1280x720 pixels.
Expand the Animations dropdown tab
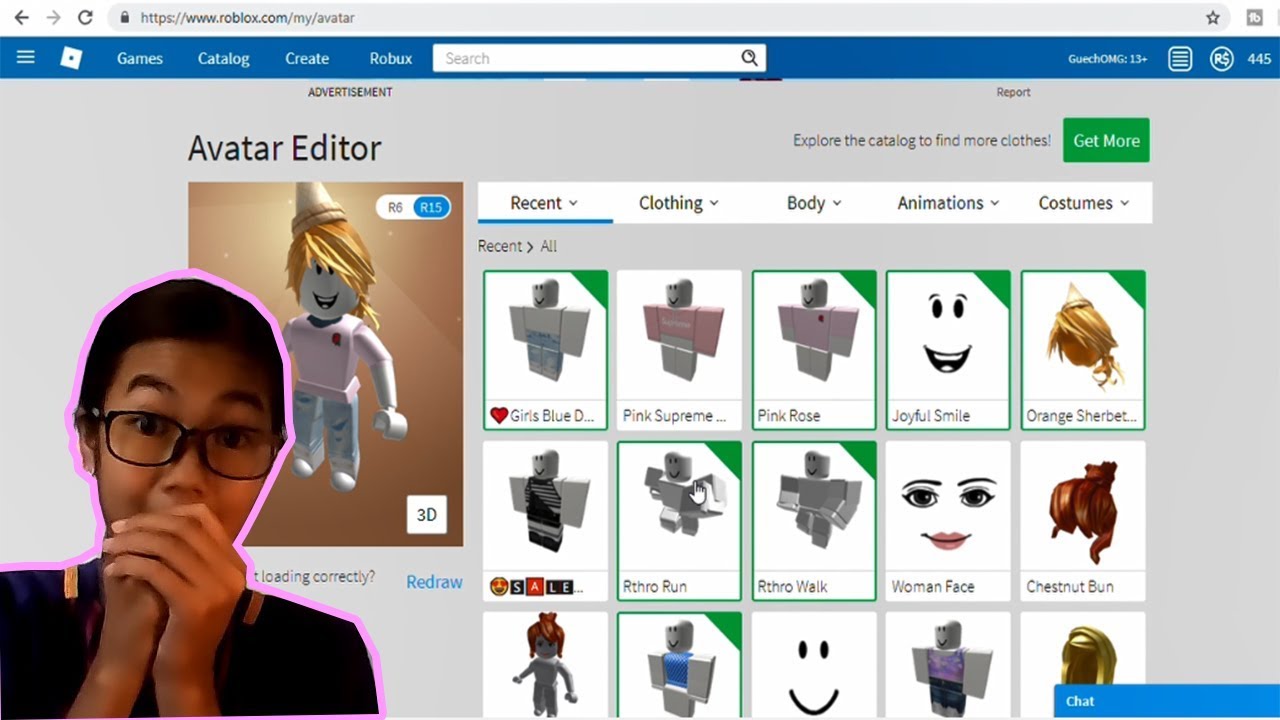tap(948, 203)
